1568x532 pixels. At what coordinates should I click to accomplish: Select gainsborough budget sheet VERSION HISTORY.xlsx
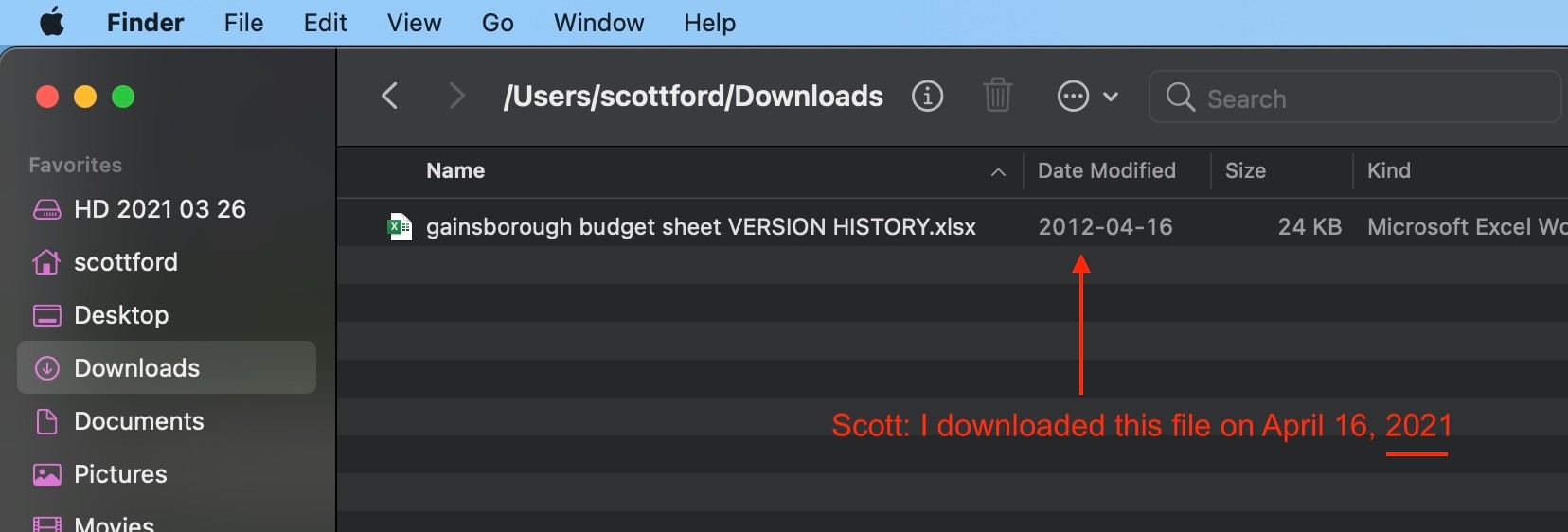point(701,227)
